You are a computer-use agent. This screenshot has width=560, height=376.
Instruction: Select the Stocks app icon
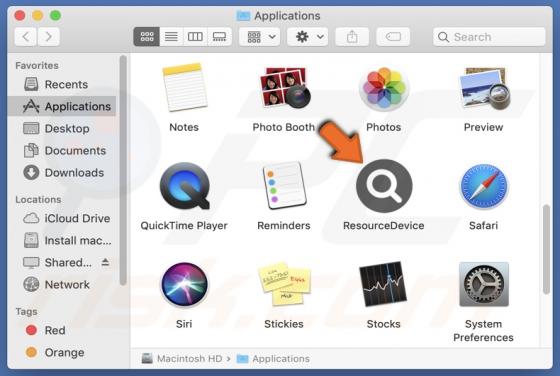tap(383, 284)
